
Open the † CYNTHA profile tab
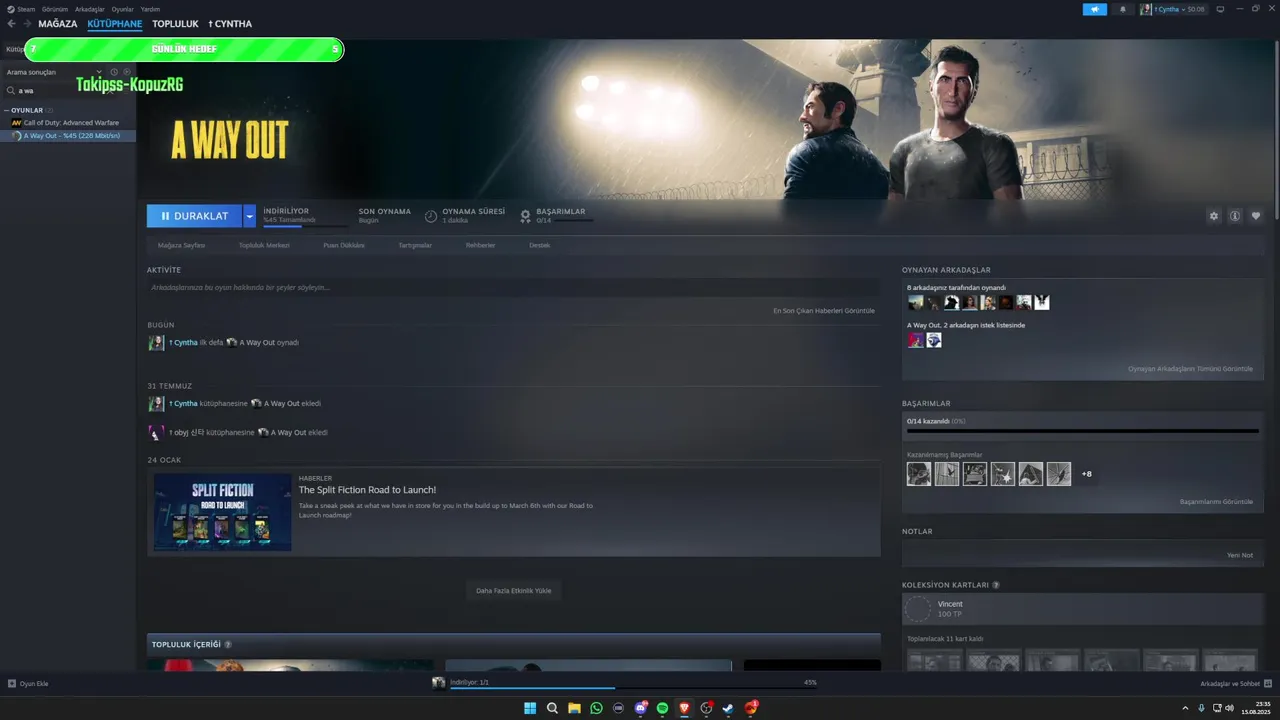point(230,24)
